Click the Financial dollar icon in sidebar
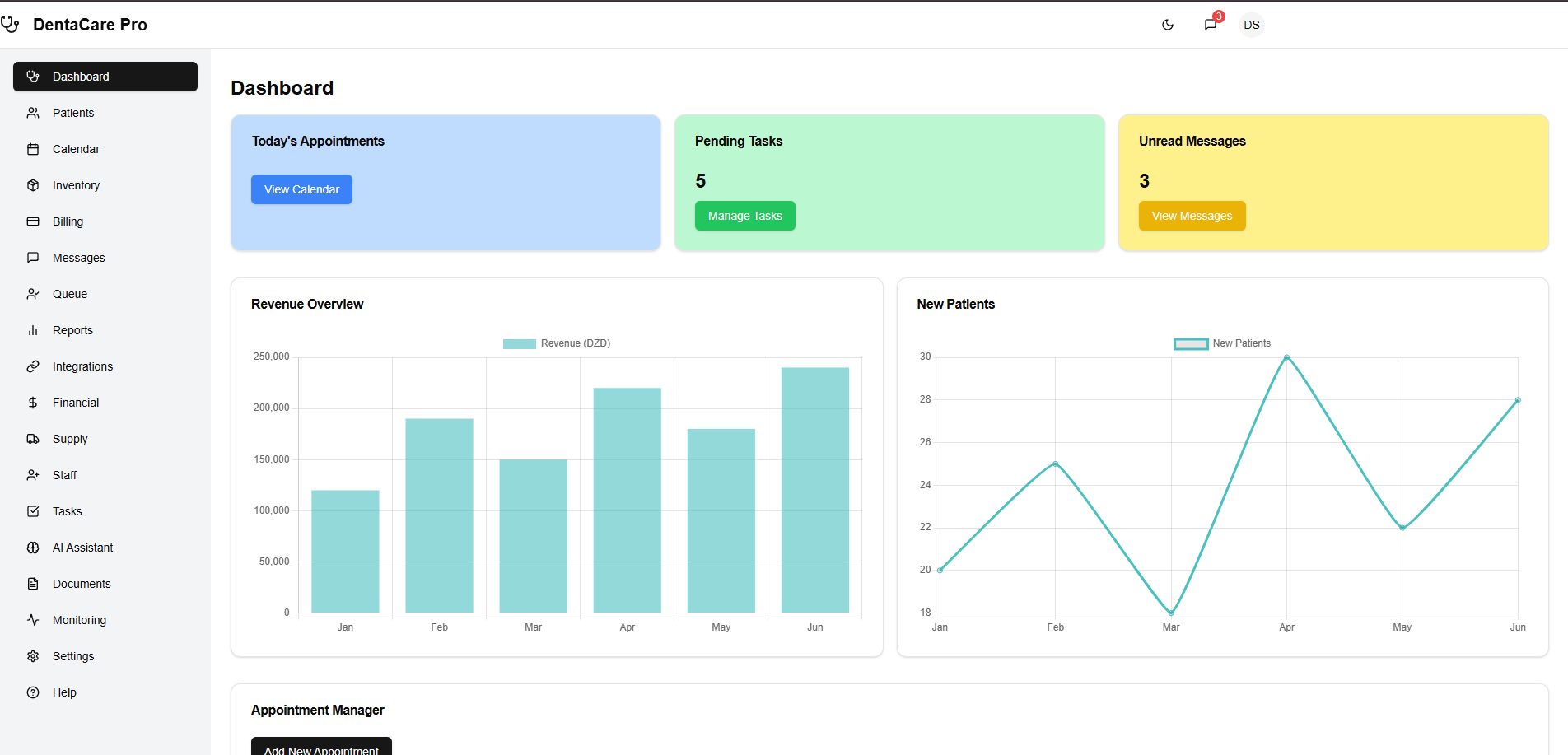The image size is (1568, 755). 33,403
